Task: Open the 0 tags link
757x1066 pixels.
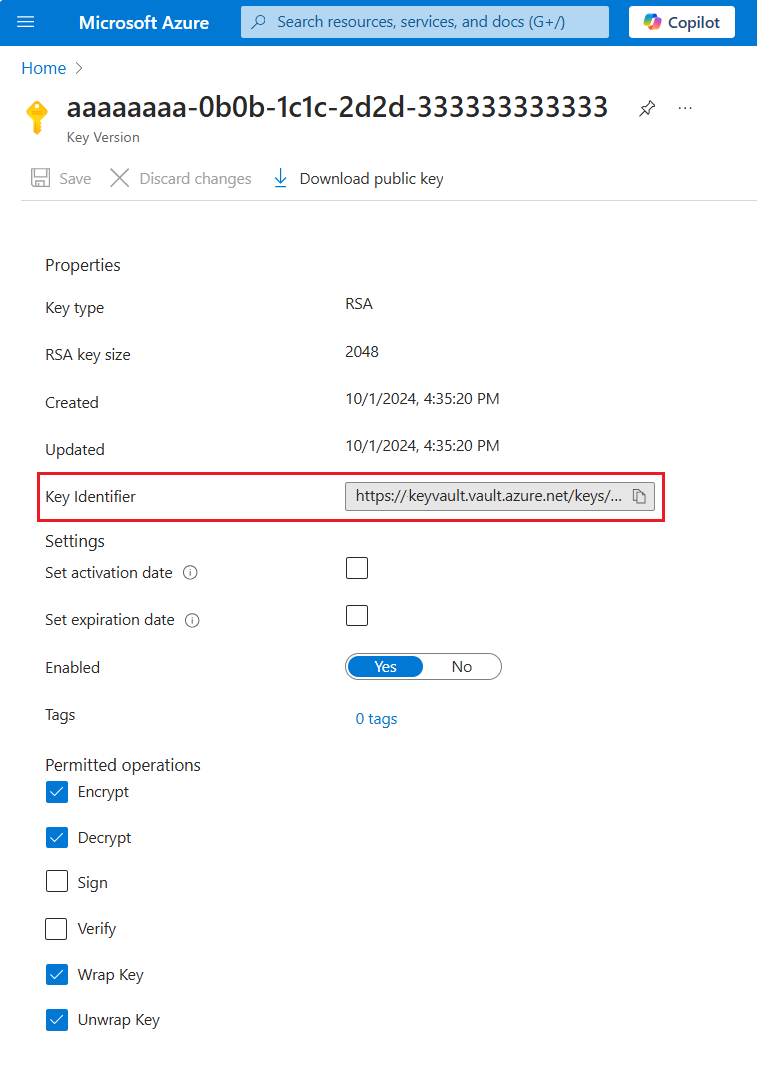Action: pyautogui.click(x=376, y=718)
